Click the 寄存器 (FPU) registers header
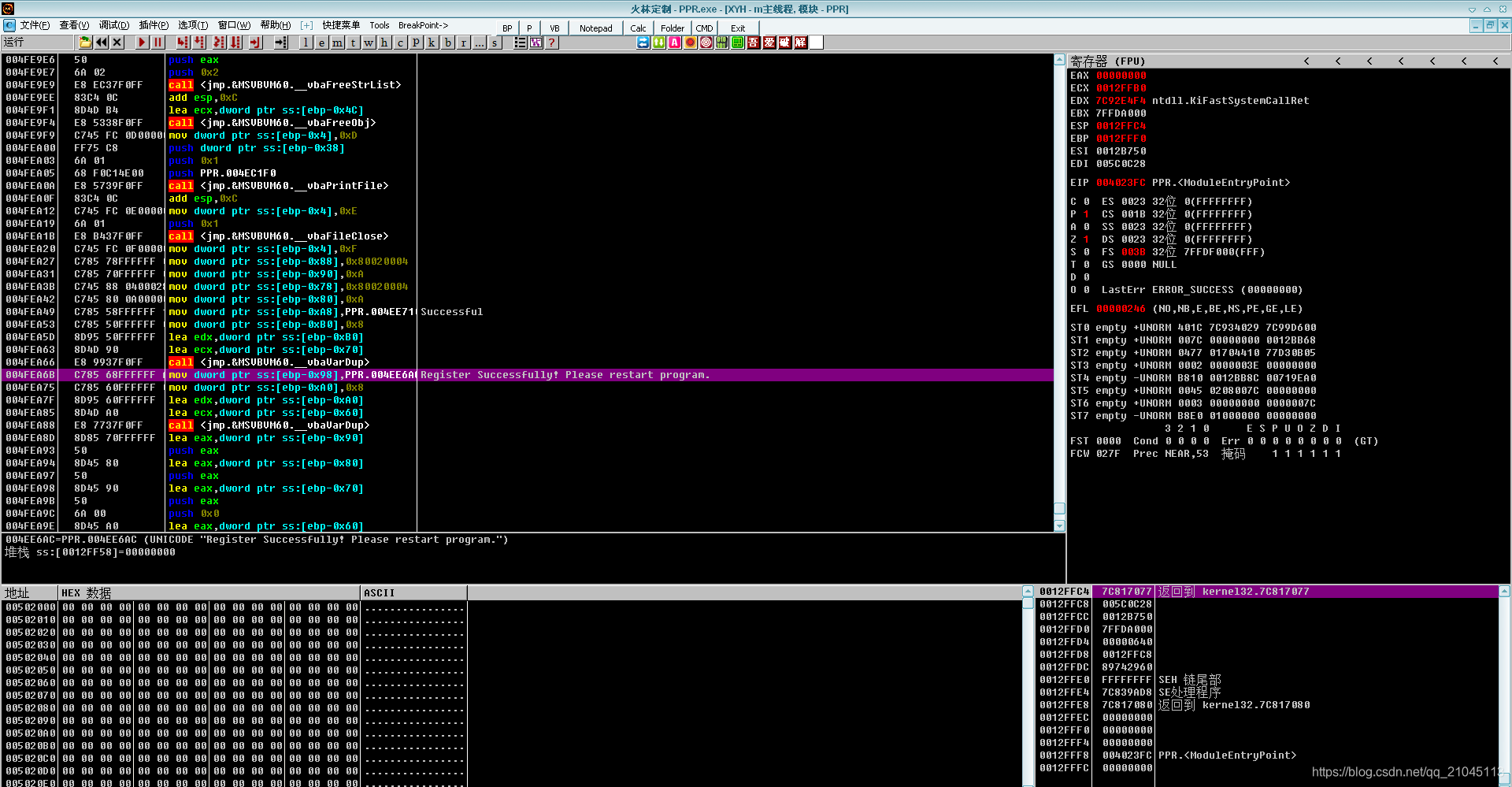The image size is (1512, 787). (1107, 61)
